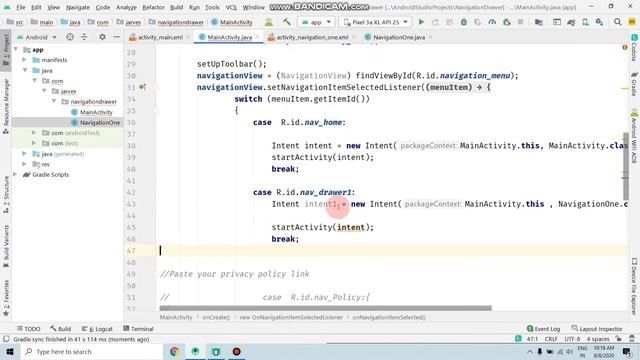Click the gutter icon on line 31
Image resolution: width=640 pixels, height=360 pixels.
tap(142, 87)
